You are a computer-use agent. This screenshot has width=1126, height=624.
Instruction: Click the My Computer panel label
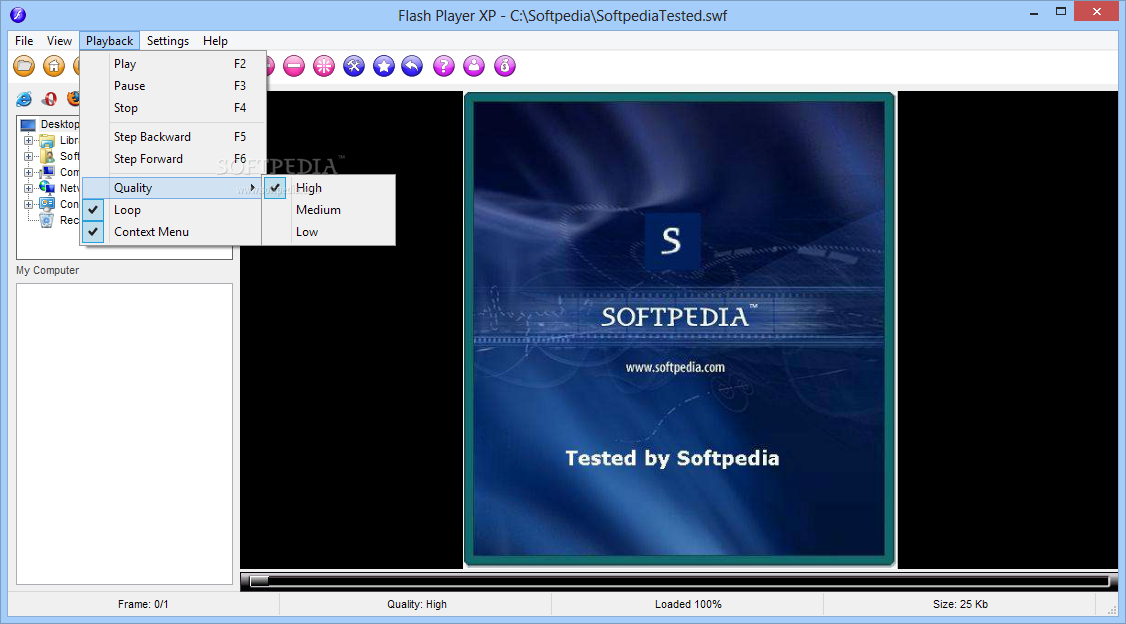coord(47,271)
